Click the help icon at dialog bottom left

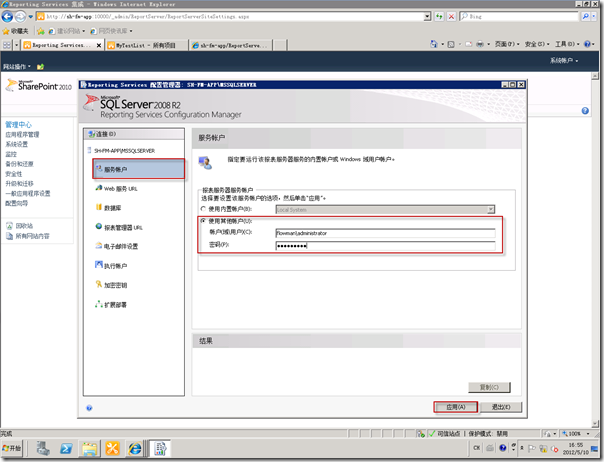pos(89,408)
